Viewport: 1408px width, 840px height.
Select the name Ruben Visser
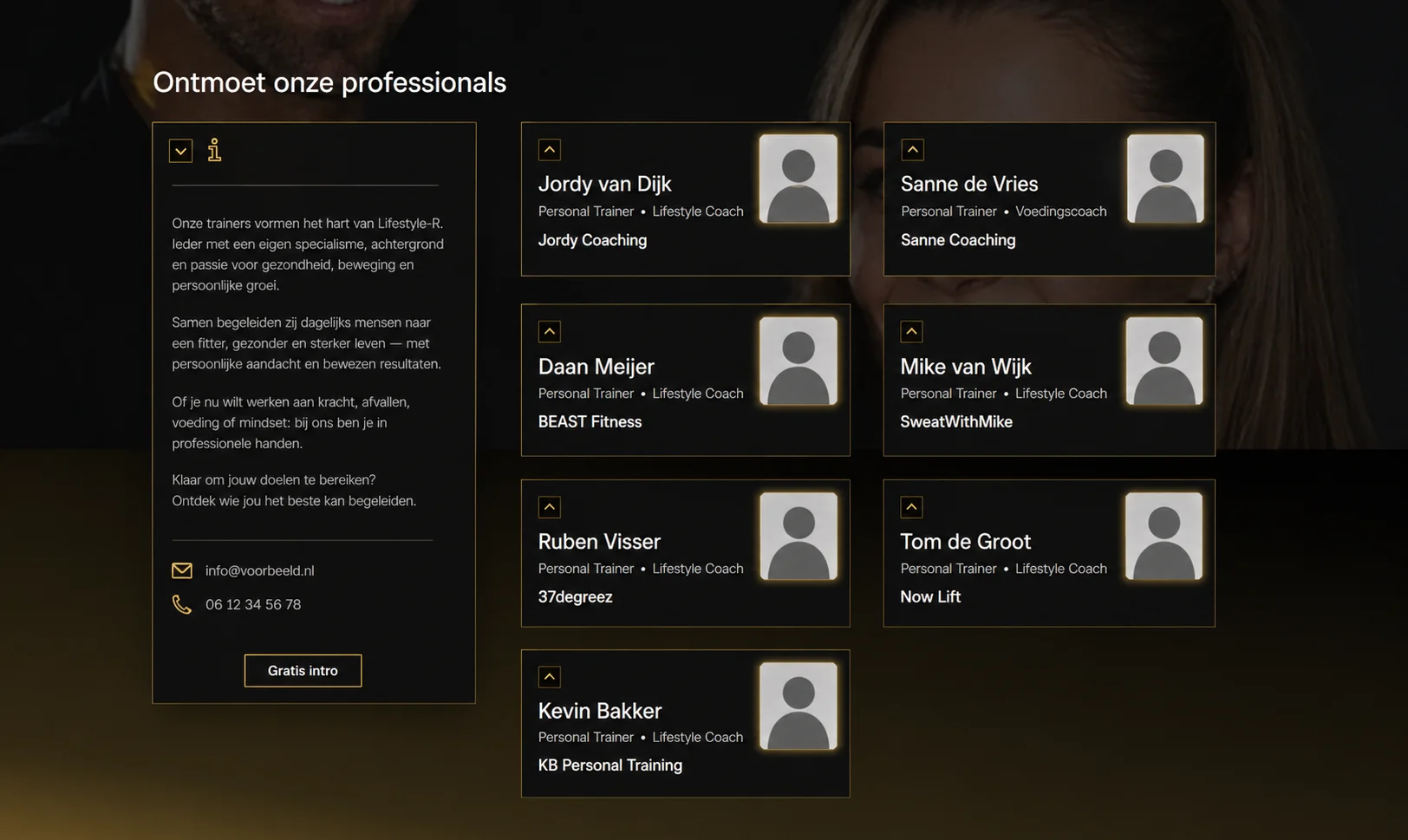click(599, 542)
